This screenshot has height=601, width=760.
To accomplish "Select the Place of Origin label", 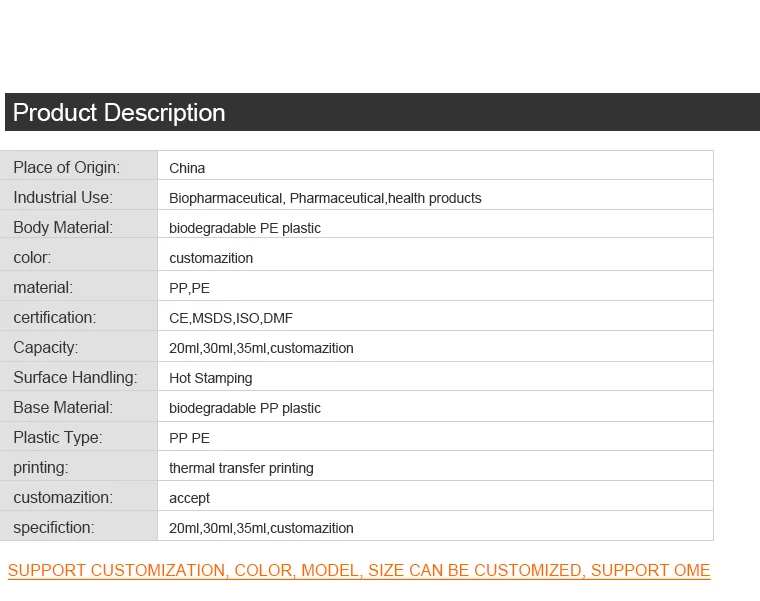I will [x=66, y=167].
